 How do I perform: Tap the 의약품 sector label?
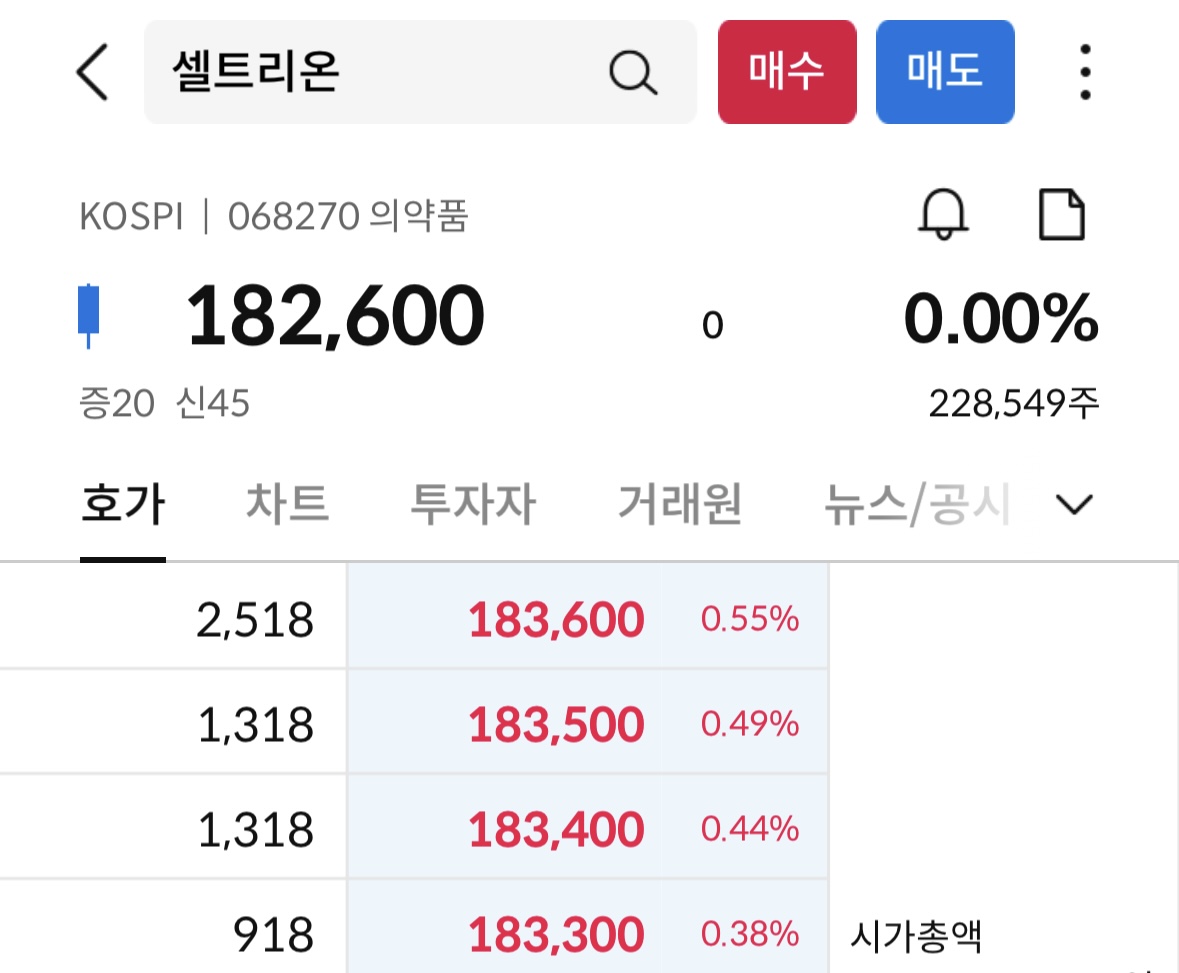(420, 217)
